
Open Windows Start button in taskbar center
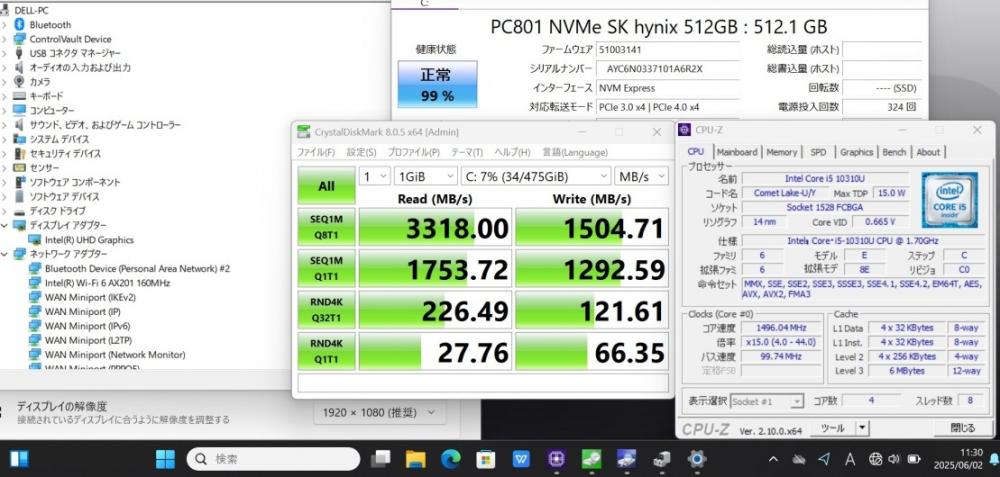point(165,459)
